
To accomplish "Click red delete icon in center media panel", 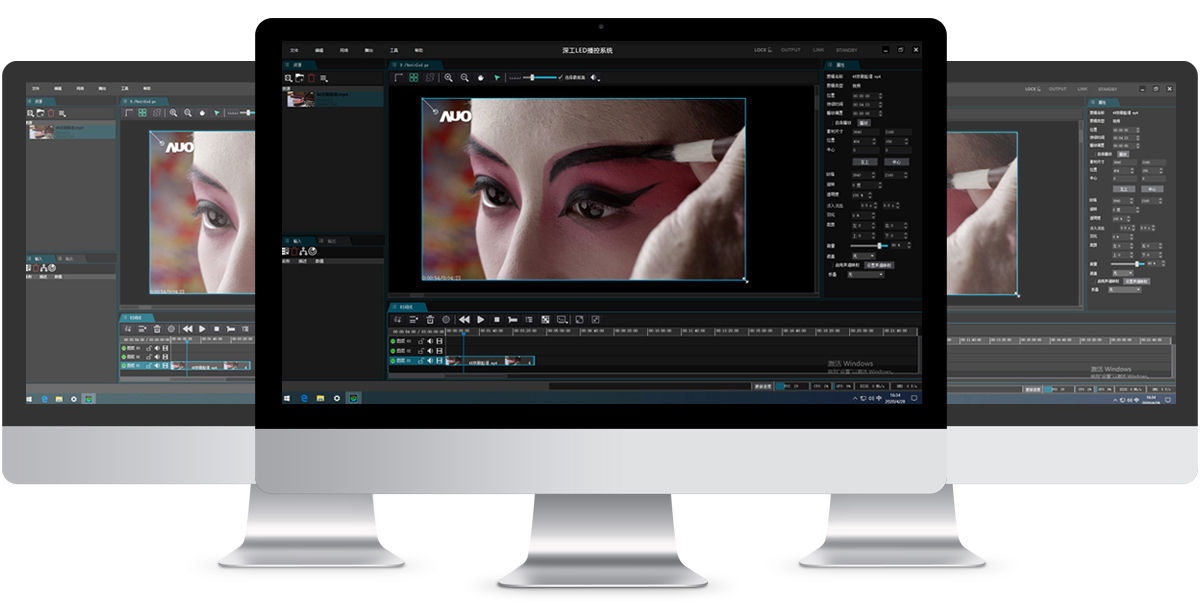I will click(x=311, y=78).
